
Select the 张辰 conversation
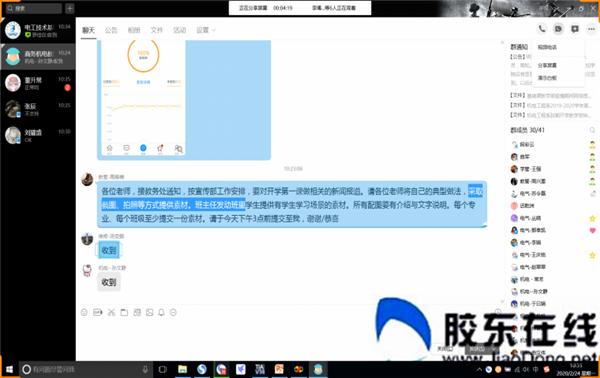(x=38, y=109)
